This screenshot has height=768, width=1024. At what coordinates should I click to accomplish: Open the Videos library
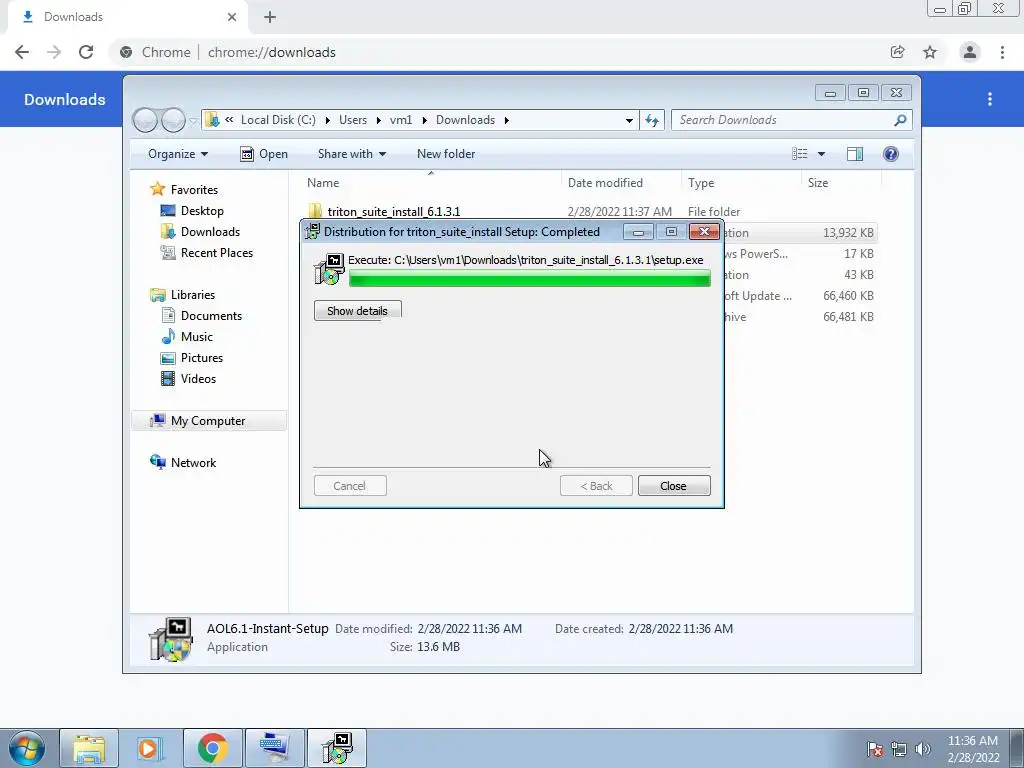(x=198, y=379)
